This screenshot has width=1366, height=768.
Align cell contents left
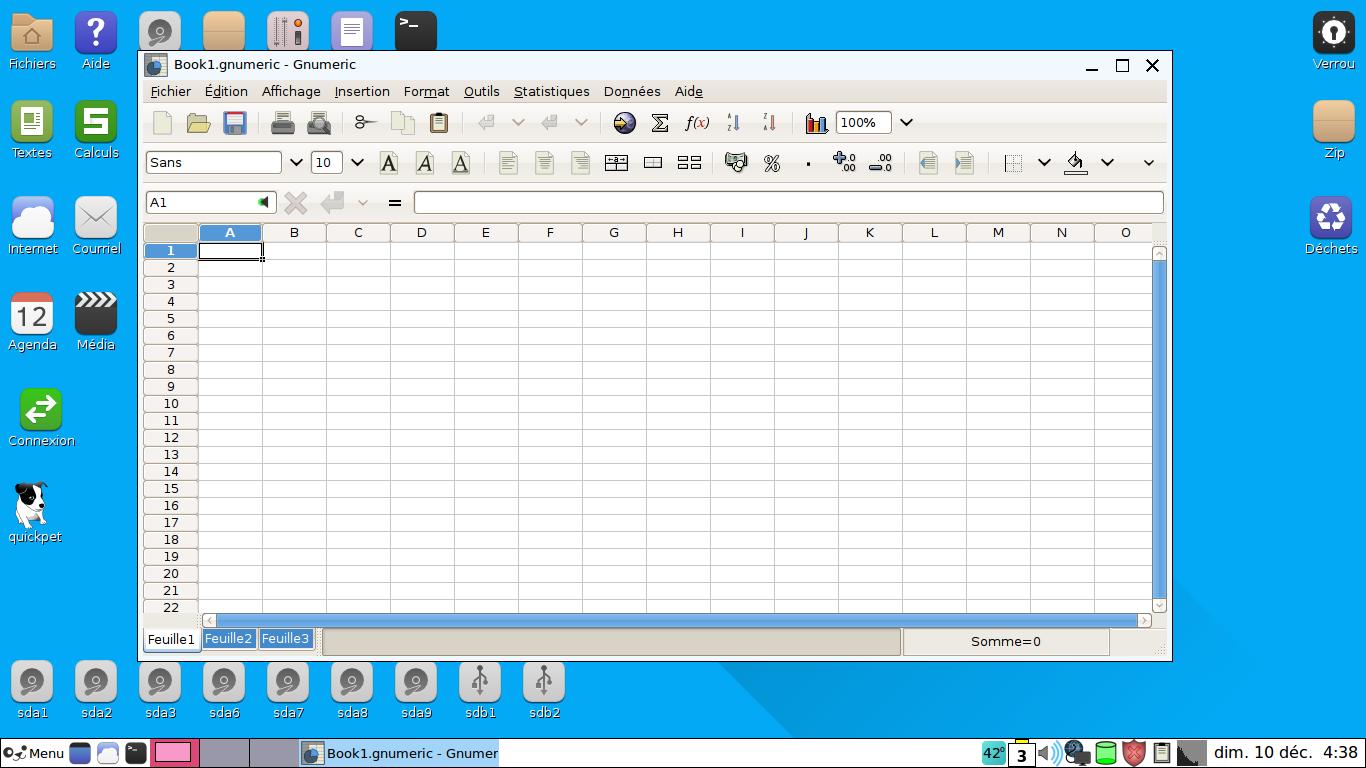pyautogui.click(x=508, y=162)
